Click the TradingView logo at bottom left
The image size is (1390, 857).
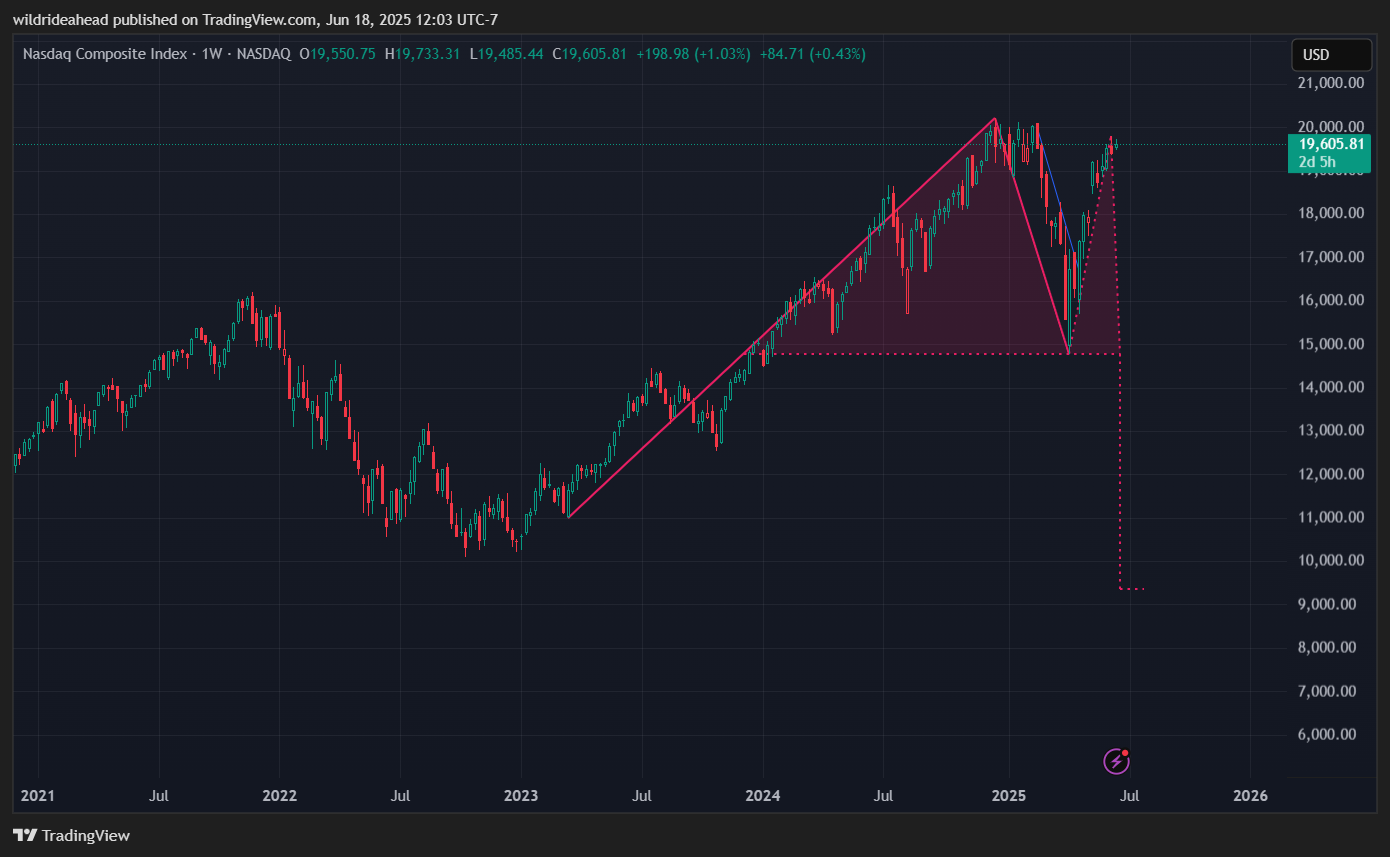click(71, 835)
